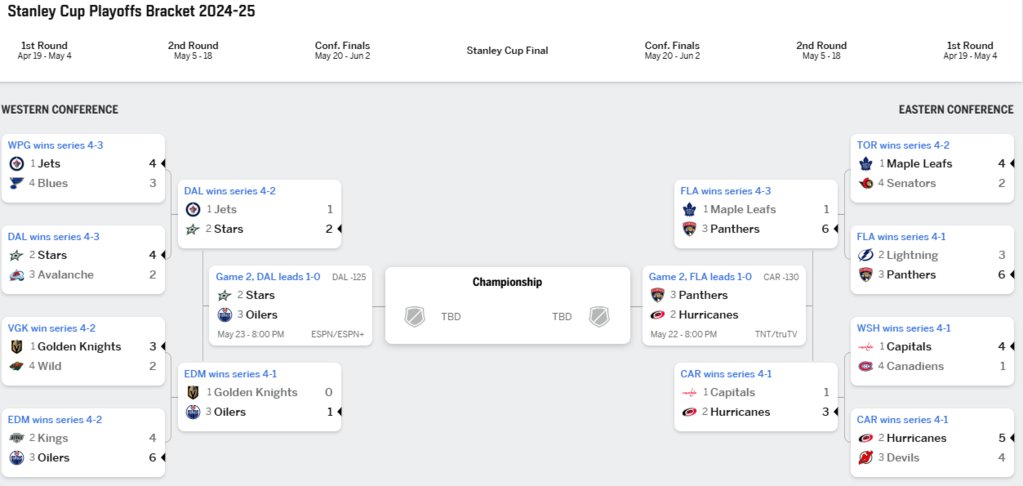Viewport: 1023px width, 486px height.
Task: Open 'EDM wins series 4-1' link
Action: (230, 374)
